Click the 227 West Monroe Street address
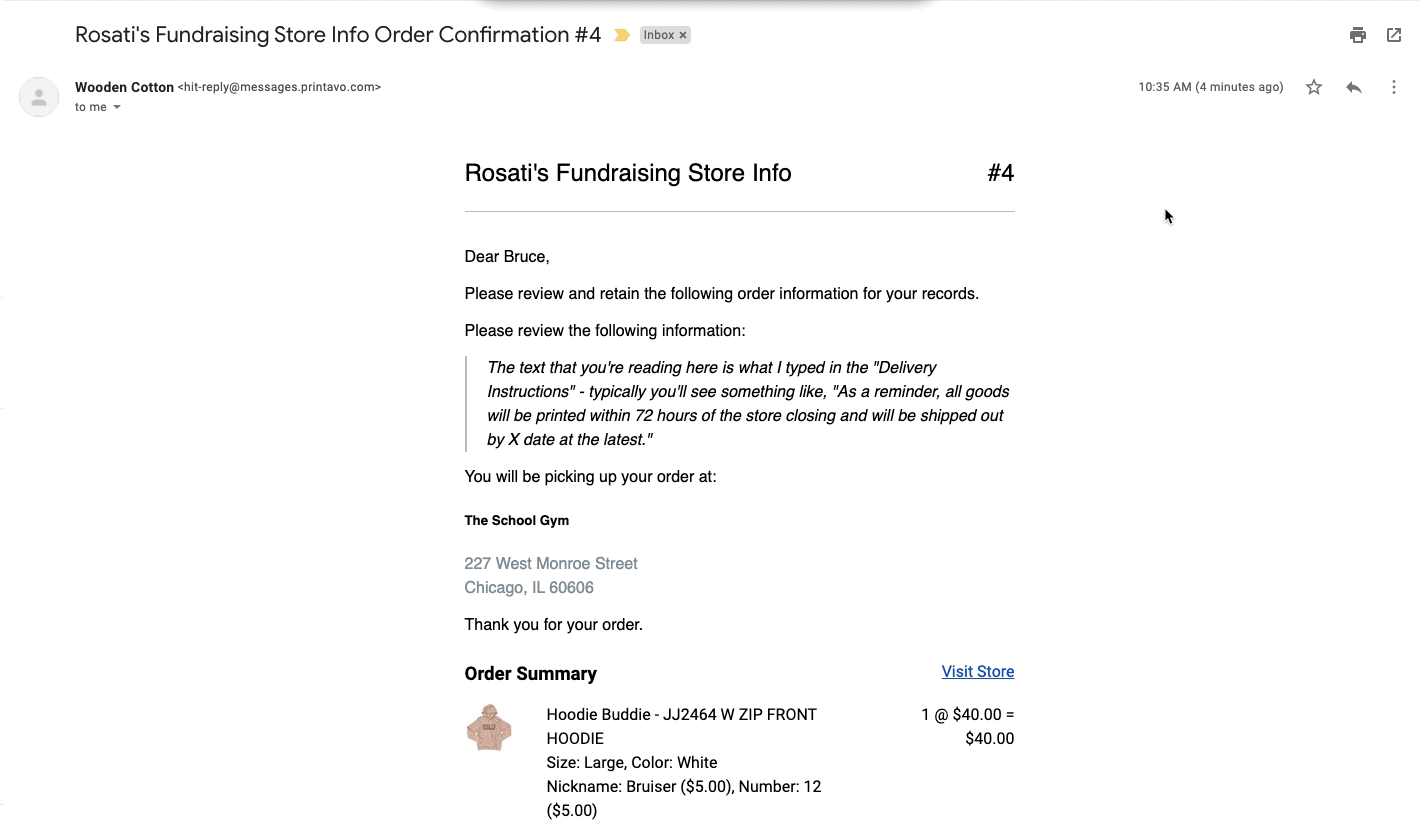The width and height of the screenshot is (1422, 826). (x=551, y=564)
